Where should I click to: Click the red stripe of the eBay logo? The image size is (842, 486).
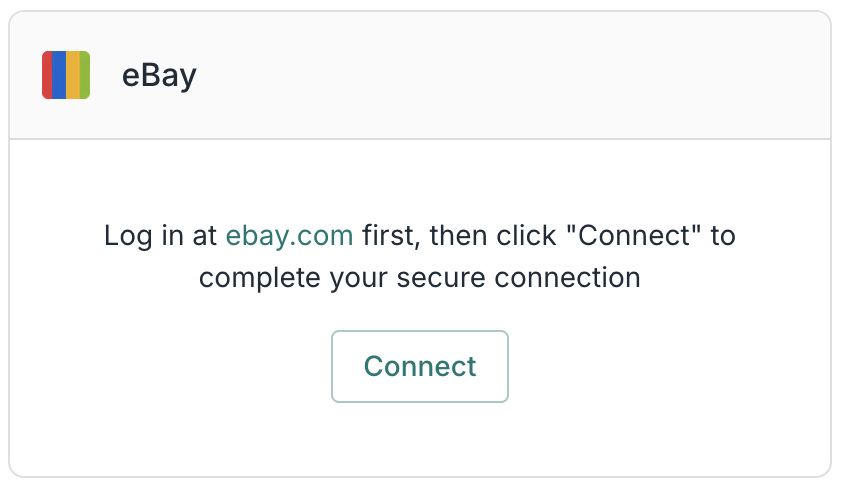(47, 75)
